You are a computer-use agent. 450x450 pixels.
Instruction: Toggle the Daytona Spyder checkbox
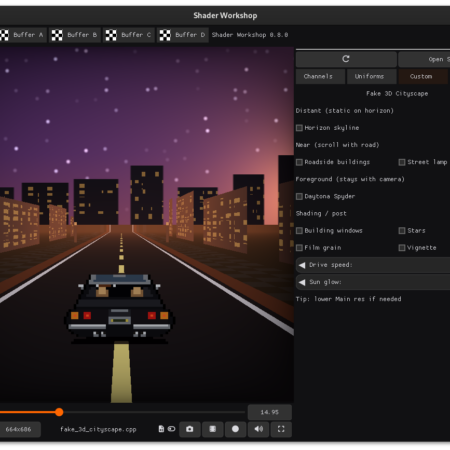click(x=299, y=196)
